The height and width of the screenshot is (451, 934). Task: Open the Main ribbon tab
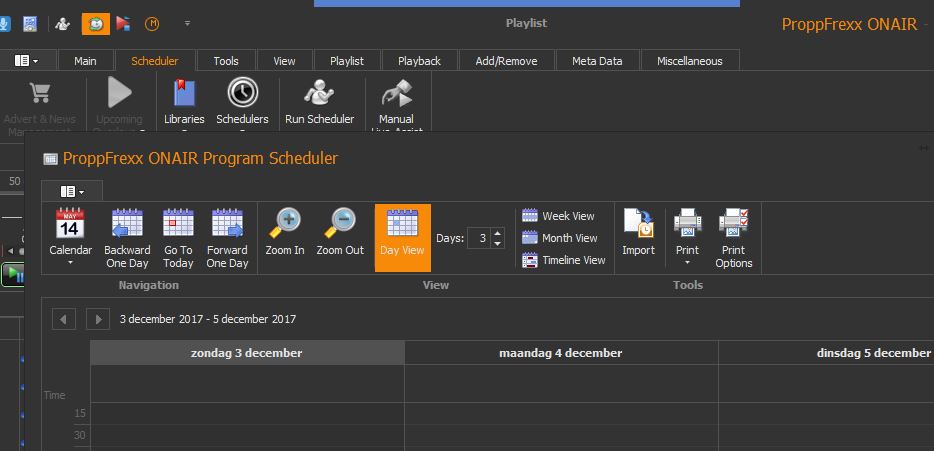[85, 61]
